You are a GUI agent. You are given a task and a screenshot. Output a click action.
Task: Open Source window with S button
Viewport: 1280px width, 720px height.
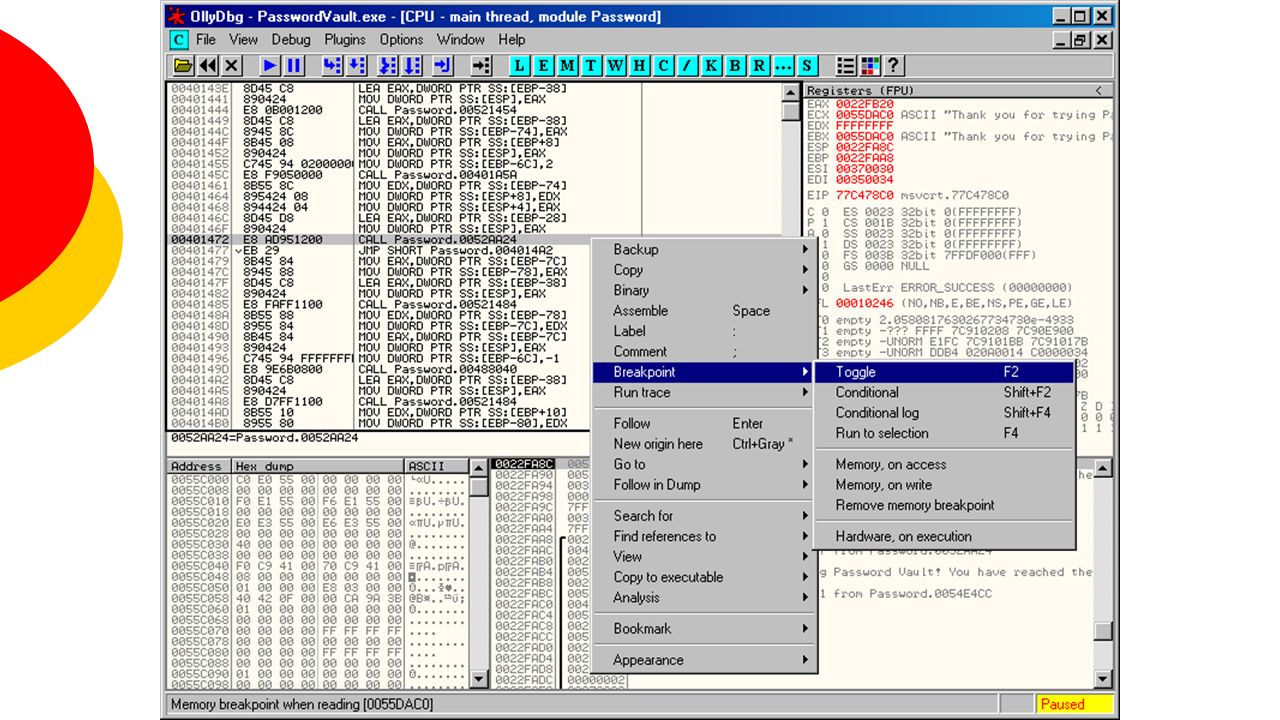(807, 66)
